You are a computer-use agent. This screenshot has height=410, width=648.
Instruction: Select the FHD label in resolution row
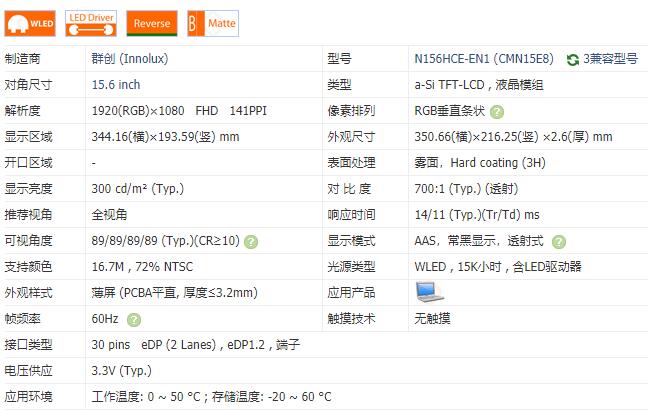207,111
